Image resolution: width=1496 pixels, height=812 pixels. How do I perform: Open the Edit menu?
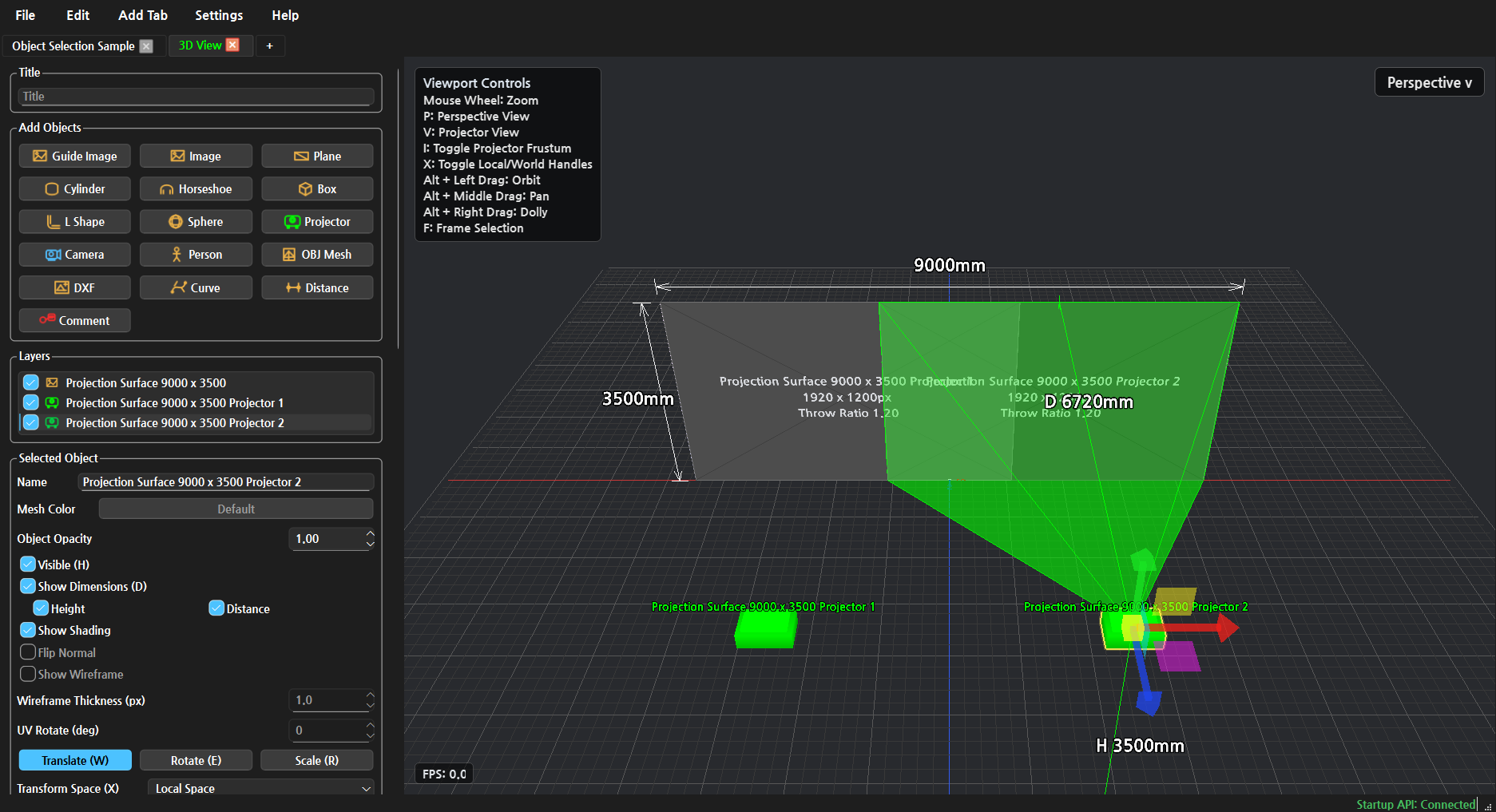pyautogui.click(x=77, y=15)
